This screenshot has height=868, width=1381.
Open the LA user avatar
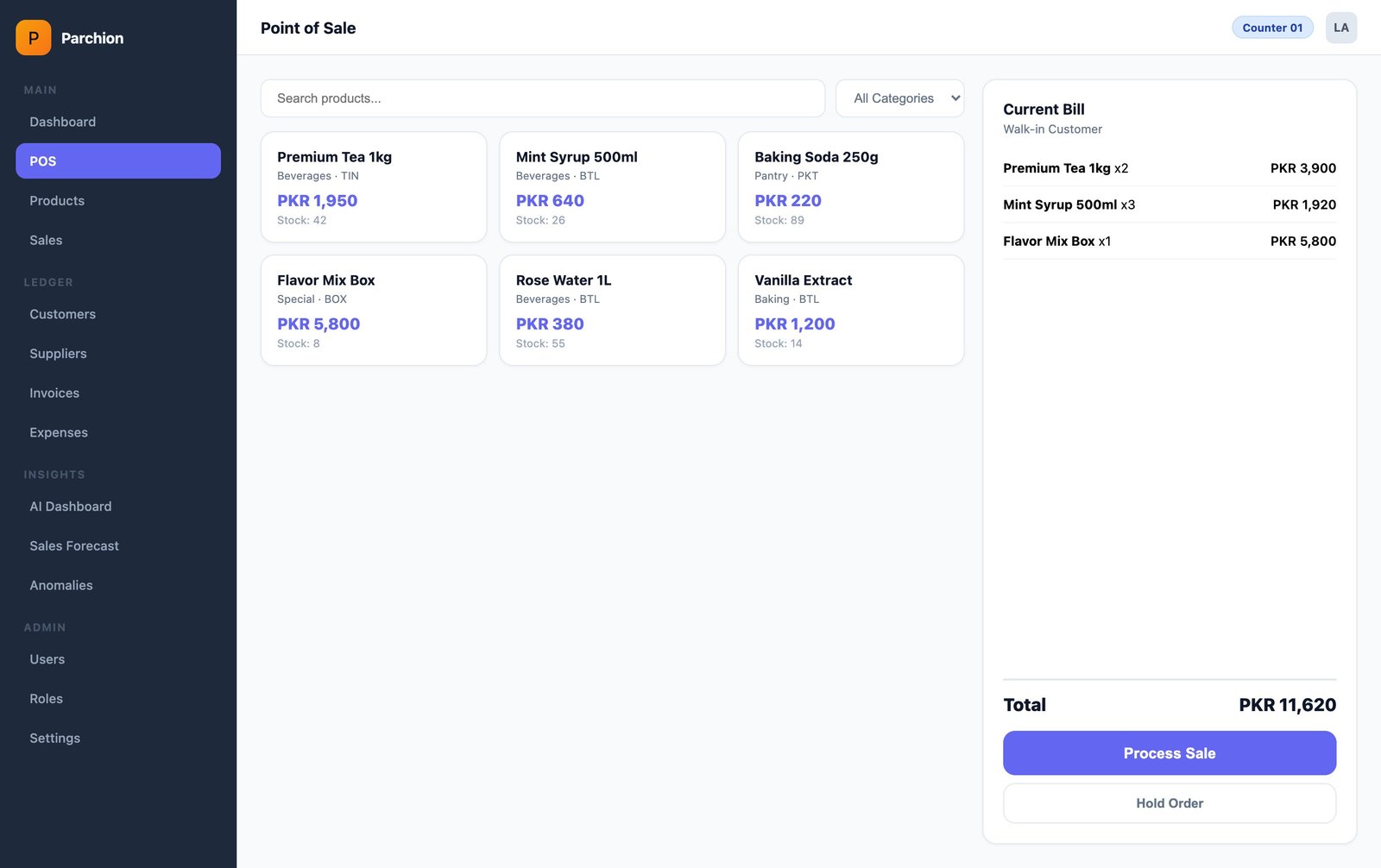(x=1340, y=28)
